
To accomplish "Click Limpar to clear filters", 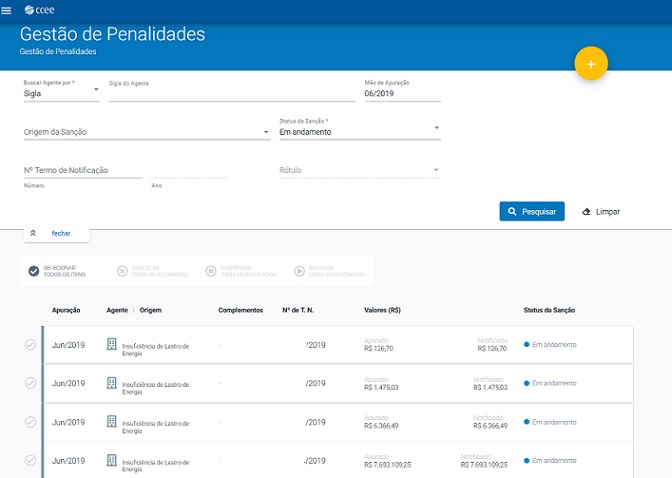I will 601,212.
